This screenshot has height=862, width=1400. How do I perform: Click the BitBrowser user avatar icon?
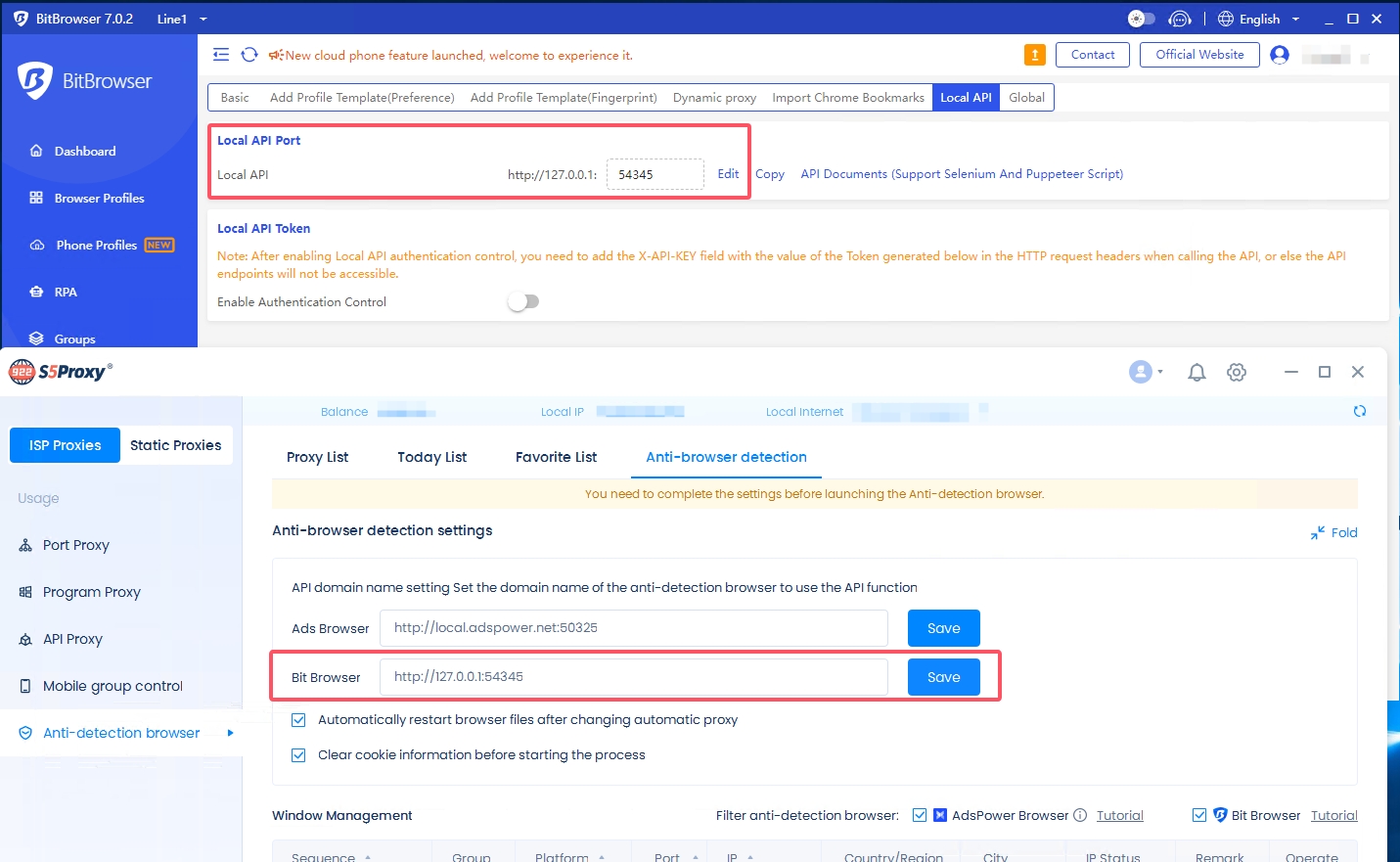1279,55
